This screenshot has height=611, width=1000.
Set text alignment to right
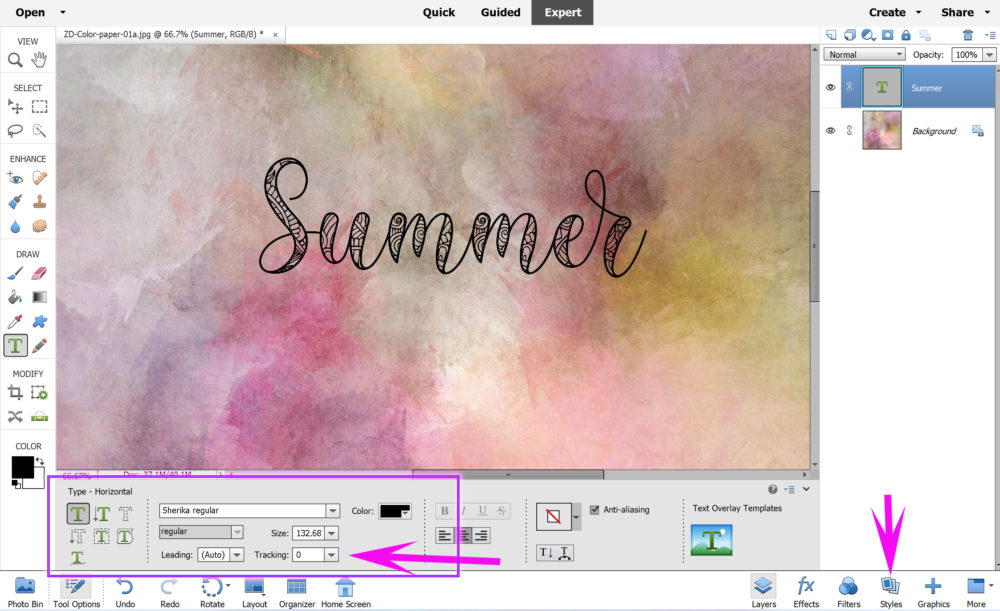(x=482, y=536)
